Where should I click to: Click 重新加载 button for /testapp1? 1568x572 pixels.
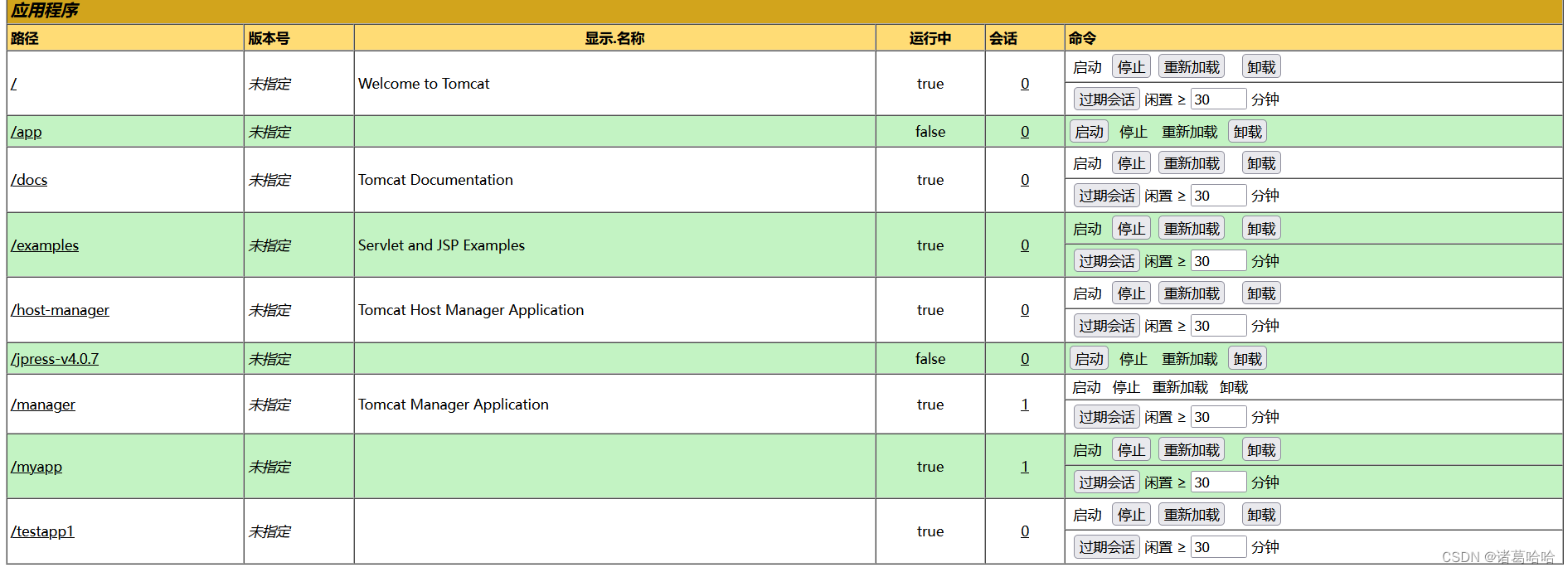coord(1192,515)
